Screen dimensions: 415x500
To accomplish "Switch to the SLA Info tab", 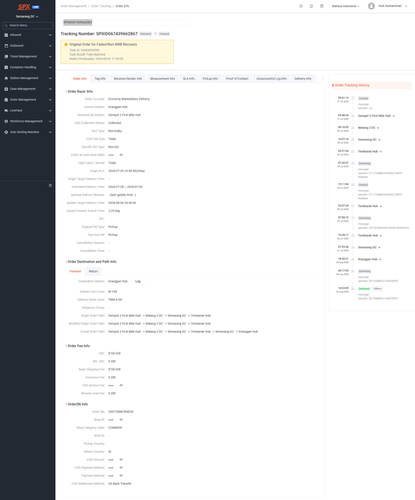I will point(189,79).
